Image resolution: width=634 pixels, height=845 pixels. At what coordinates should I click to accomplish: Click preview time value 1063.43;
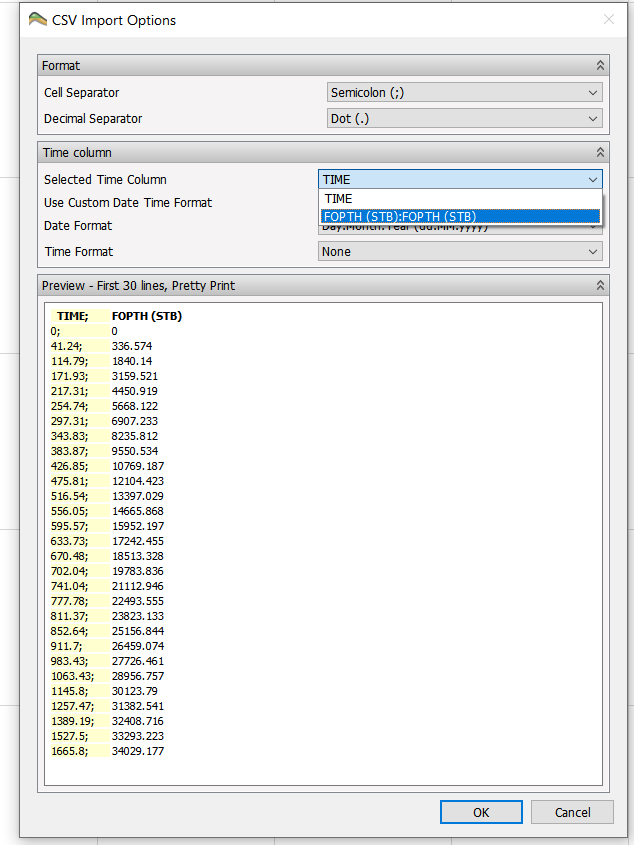tap(72, 676)
